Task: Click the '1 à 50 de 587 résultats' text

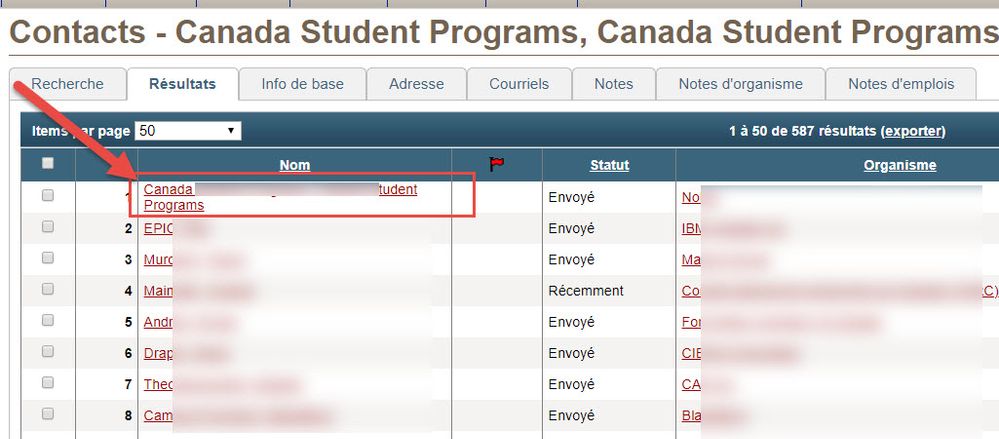Action: point(803,131)
